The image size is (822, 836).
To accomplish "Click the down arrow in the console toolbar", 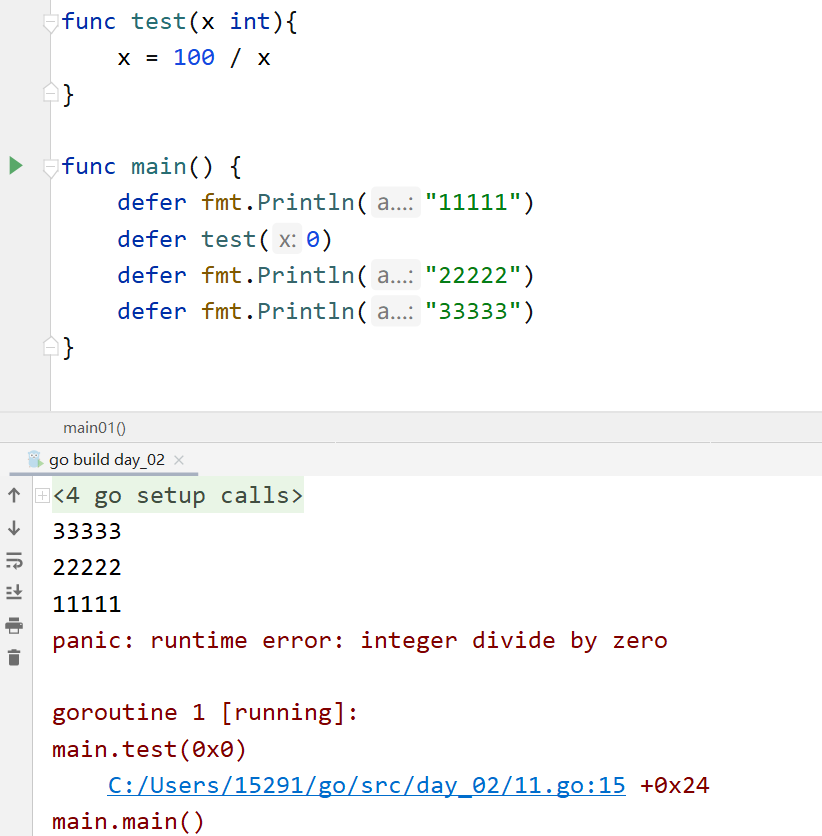I will click(x=14, y=528).
